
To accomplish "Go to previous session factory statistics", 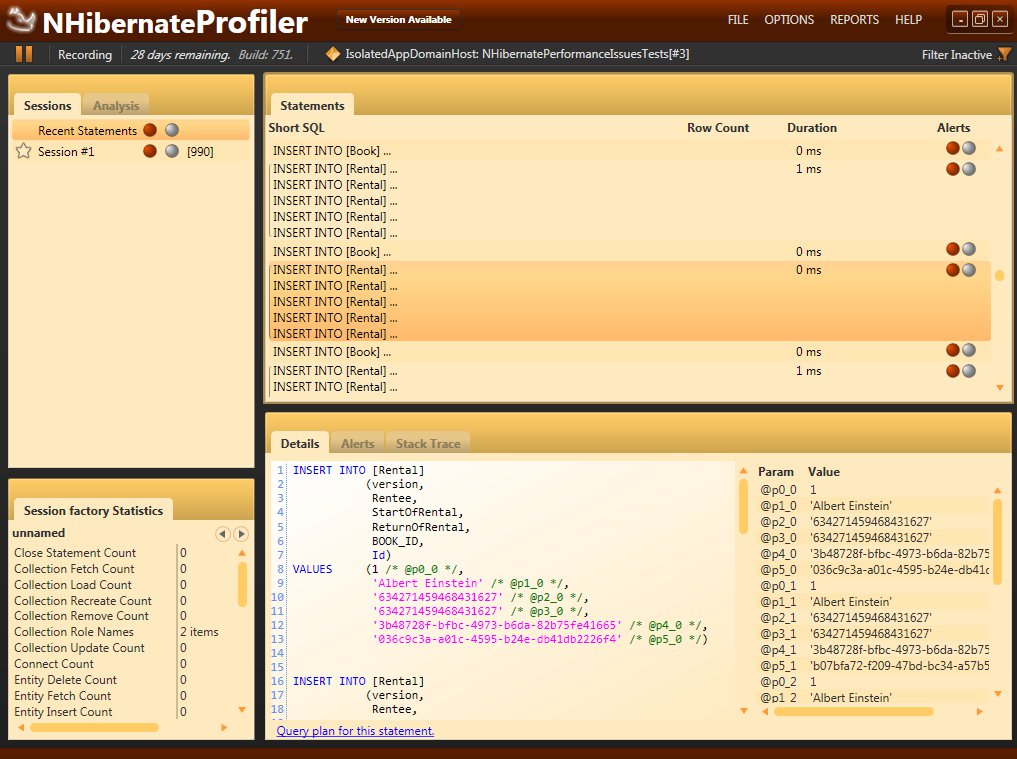I will 222,533.
